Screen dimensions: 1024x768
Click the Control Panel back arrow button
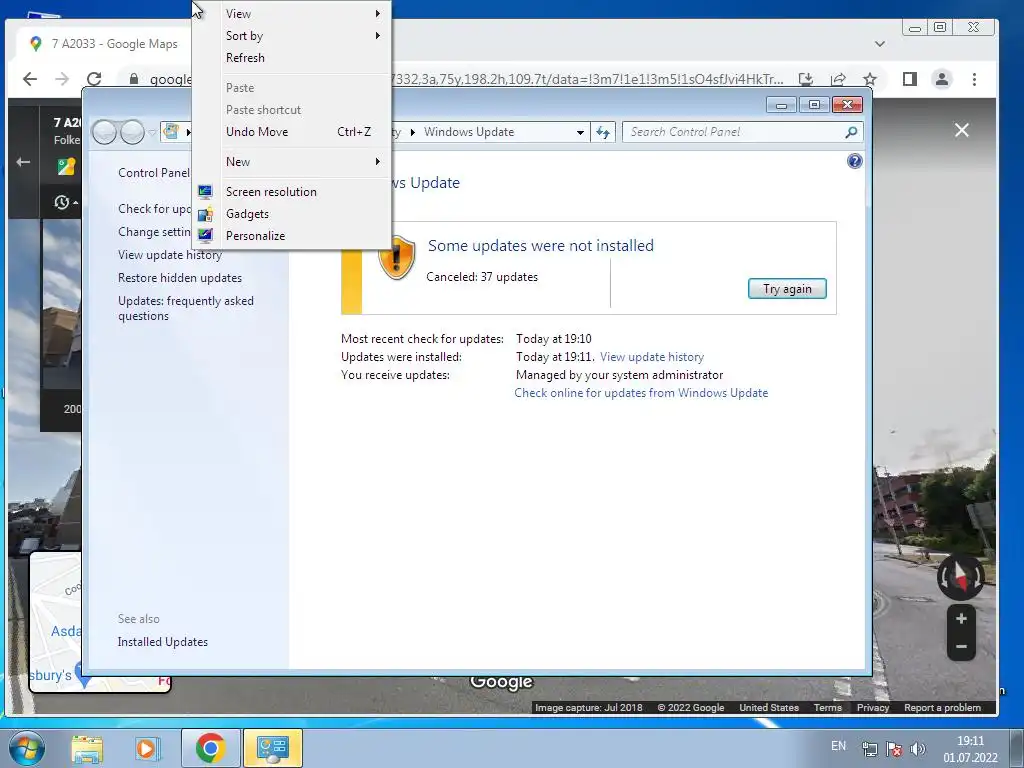pyautogui.click(x=104, y=133)
